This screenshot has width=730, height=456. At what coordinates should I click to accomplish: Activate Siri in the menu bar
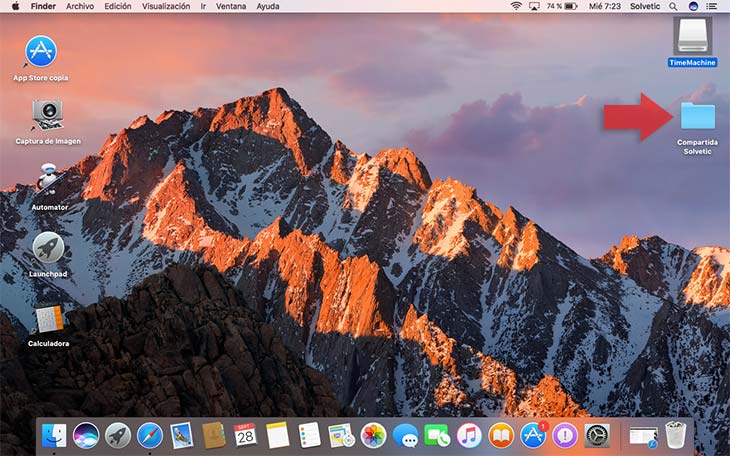693,6
